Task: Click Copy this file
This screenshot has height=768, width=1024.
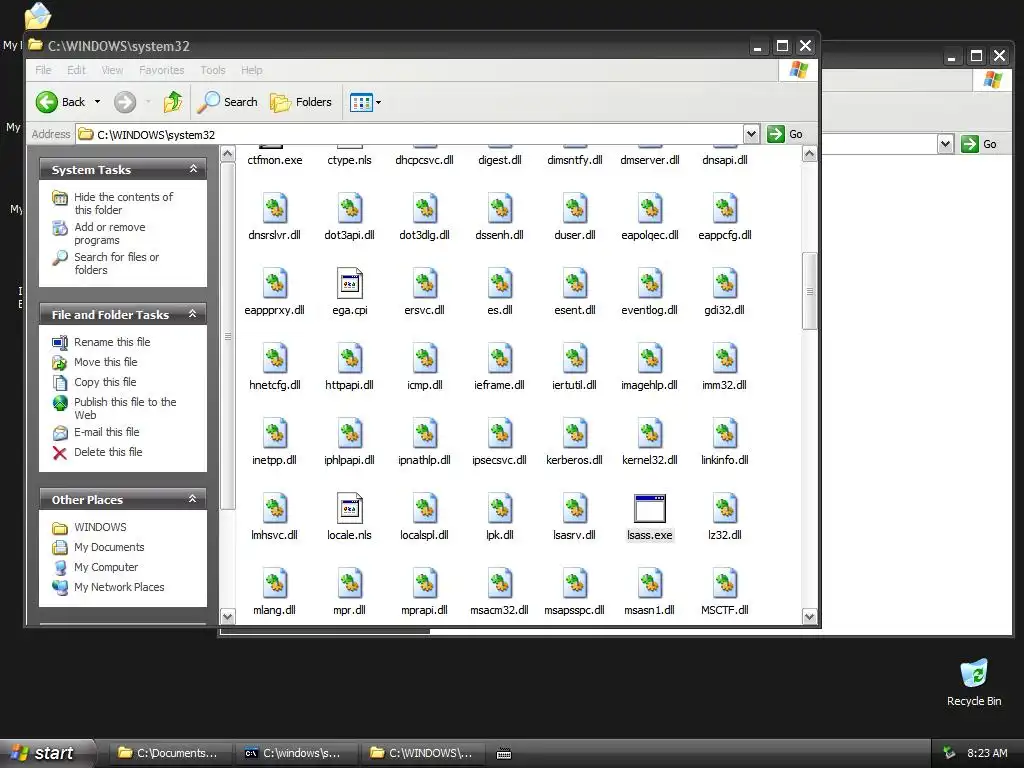Action: (104, 382)
